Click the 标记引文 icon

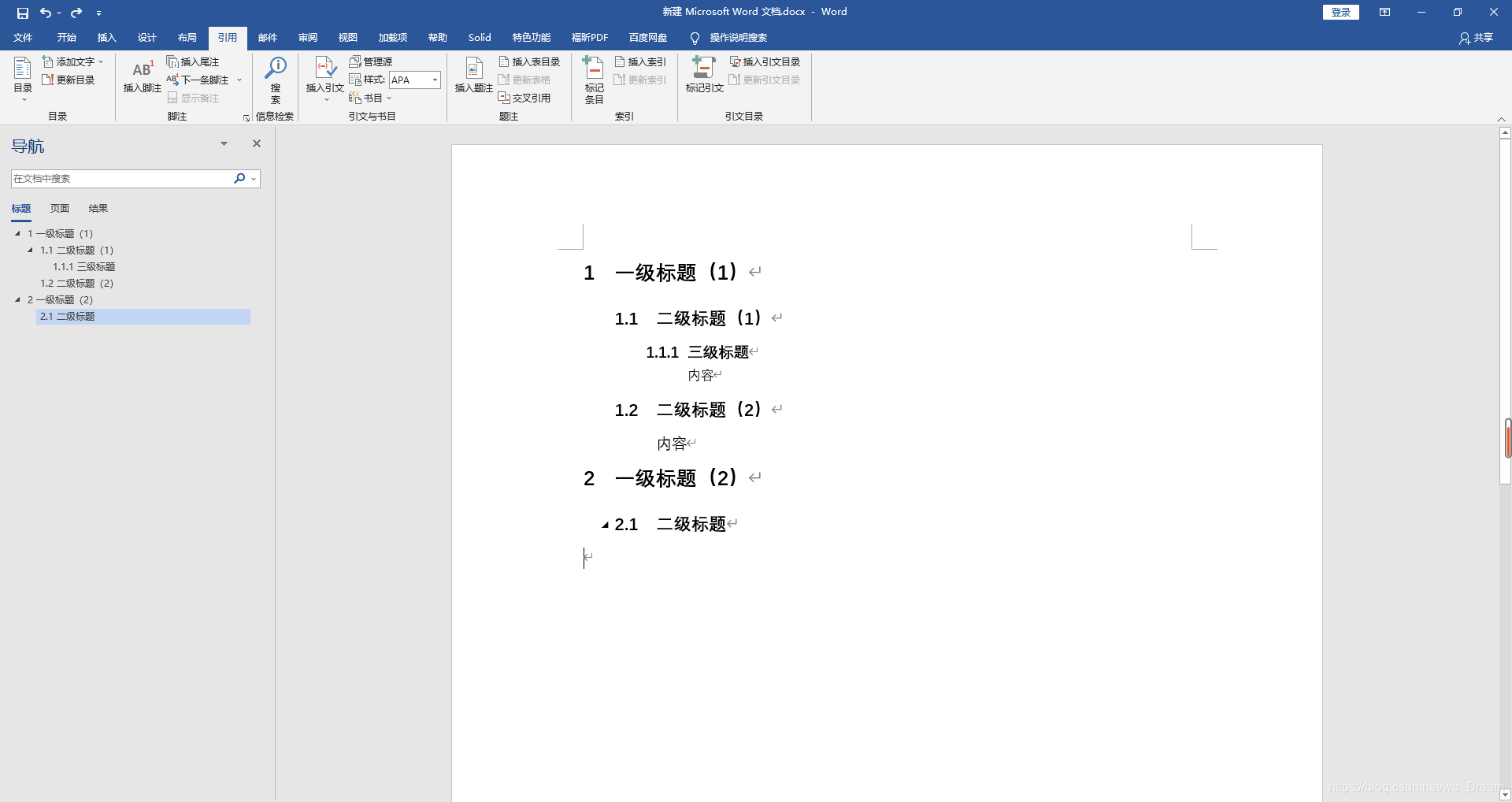click(x=704, y=69)
